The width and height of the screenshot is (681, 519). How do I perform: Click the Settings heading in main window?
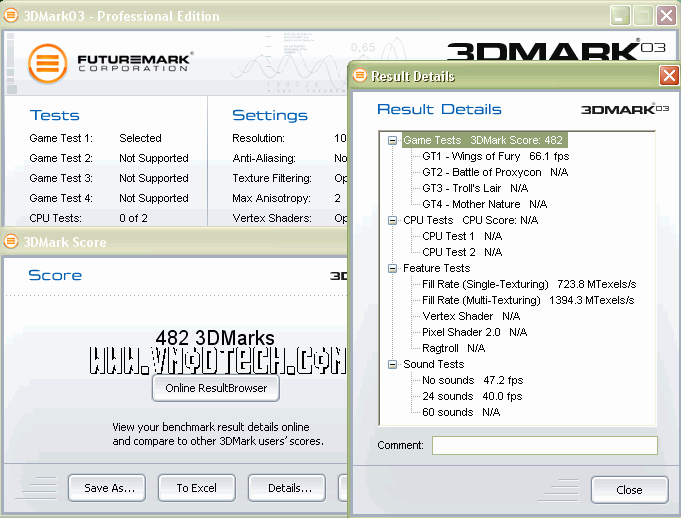tap(270, 116)
